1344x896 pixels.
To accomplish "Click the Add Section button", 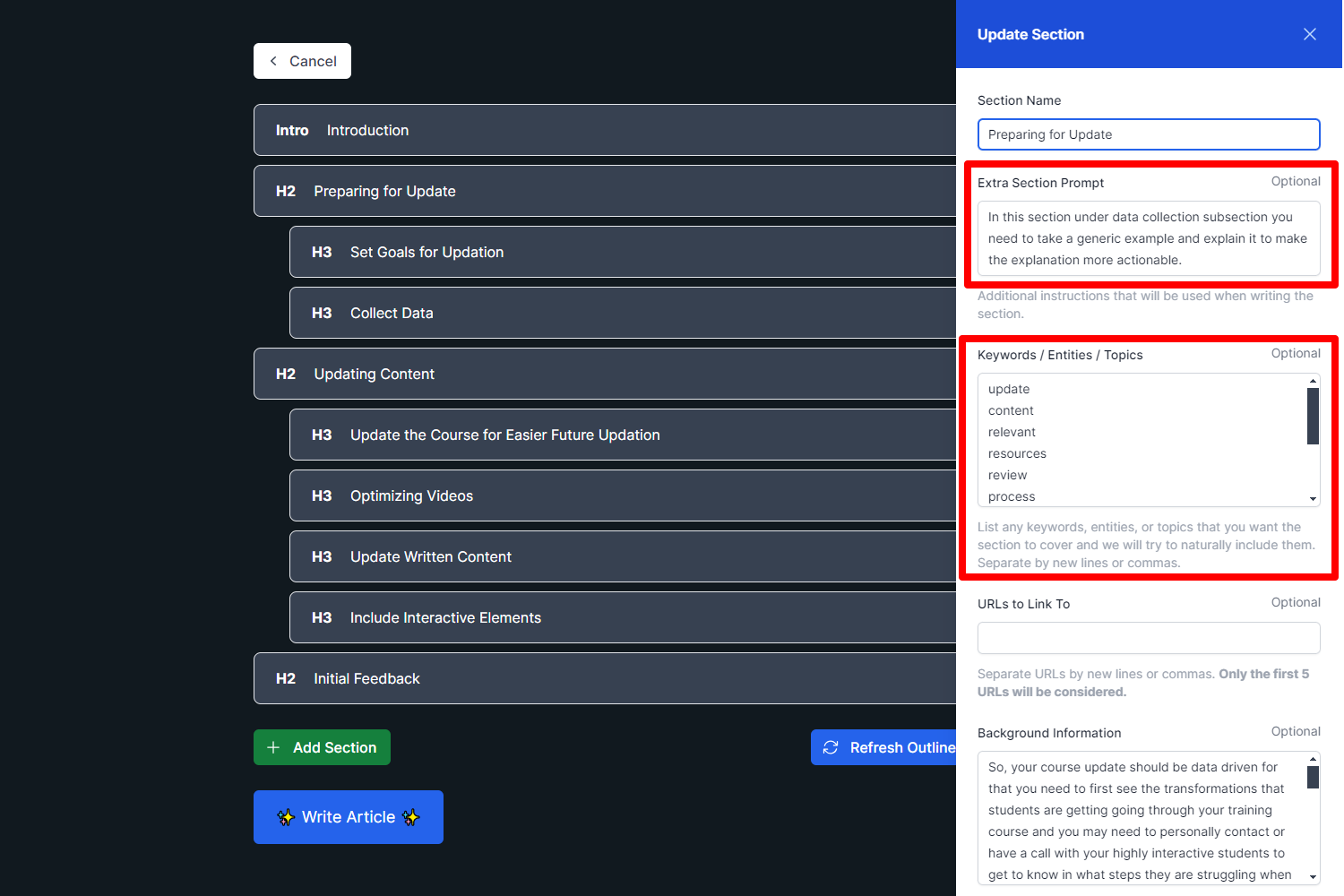I will pos(322,747).
